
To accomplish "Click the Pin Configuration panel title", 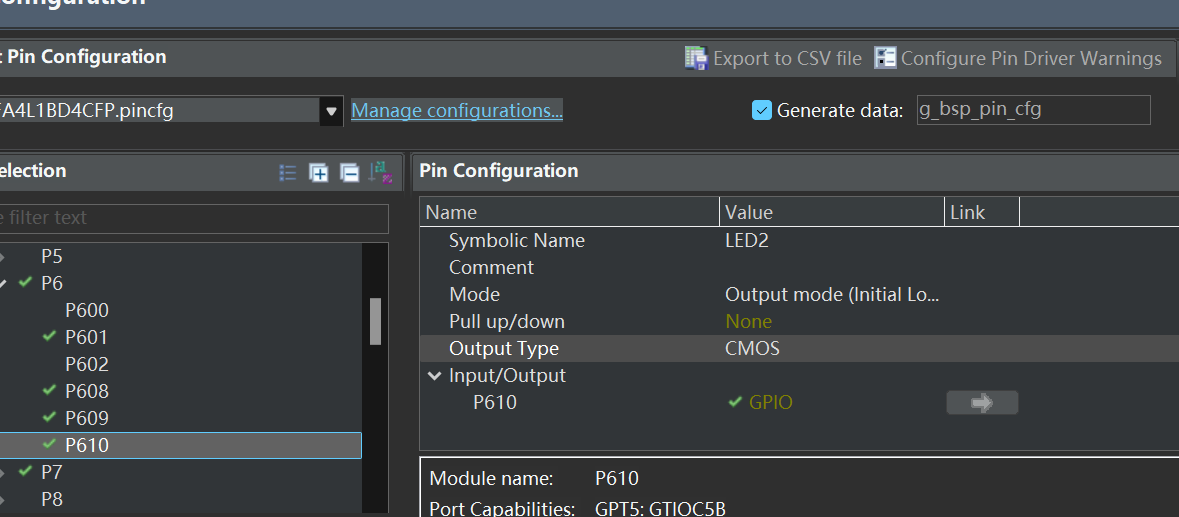I will point(499,171).
